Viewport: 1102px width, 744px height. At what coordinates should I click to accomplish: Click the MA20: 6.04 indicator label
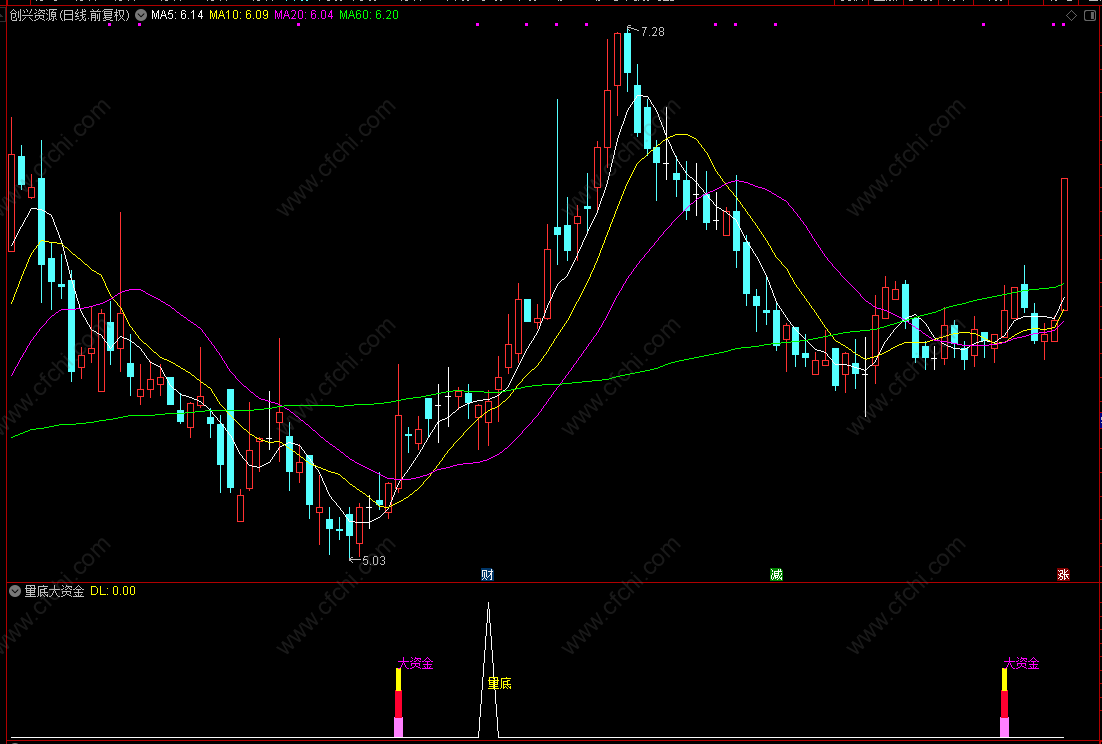coord(304,15)
